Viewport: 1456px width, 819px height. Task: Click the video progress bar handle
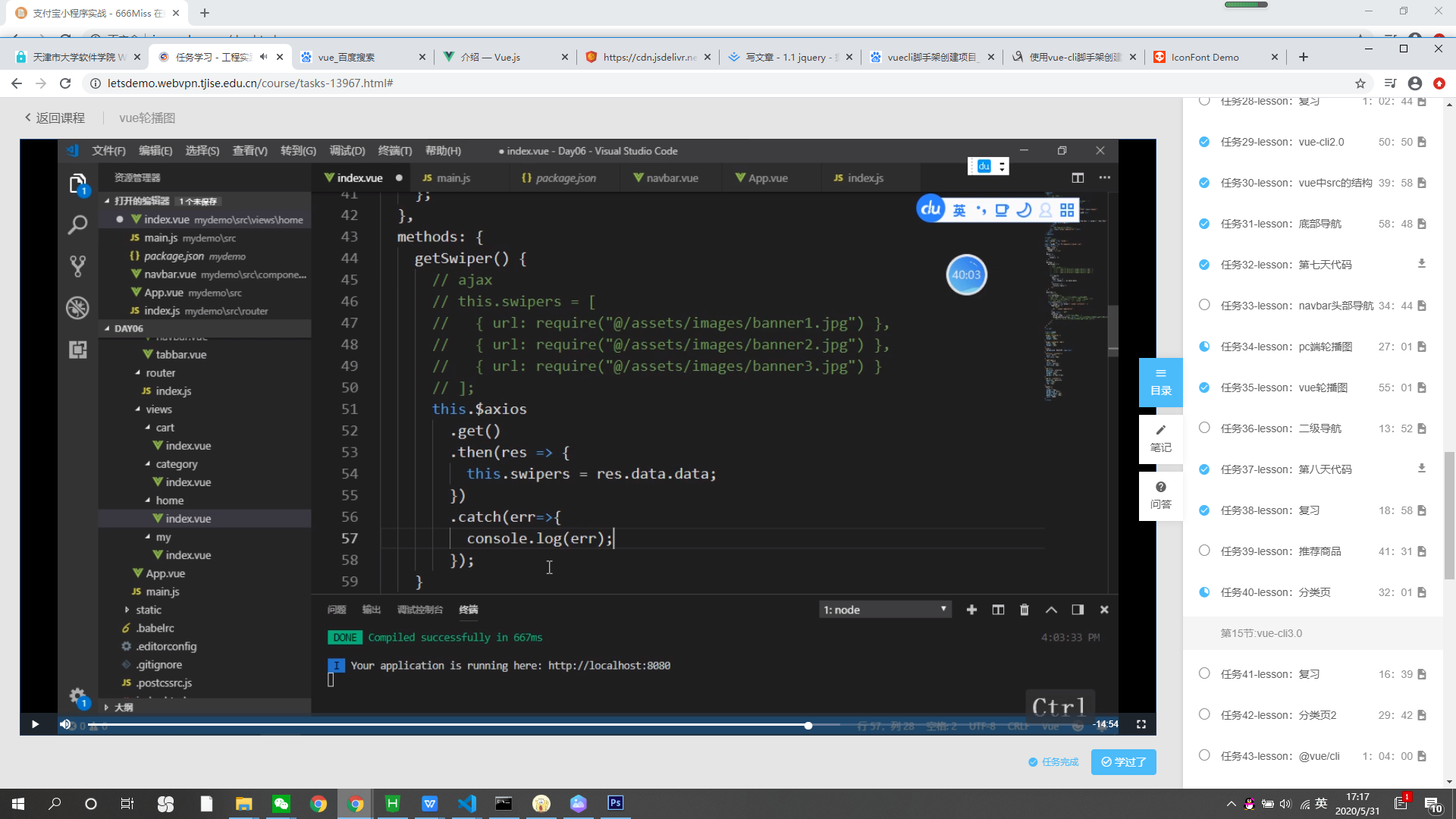(x=808, y=725)
